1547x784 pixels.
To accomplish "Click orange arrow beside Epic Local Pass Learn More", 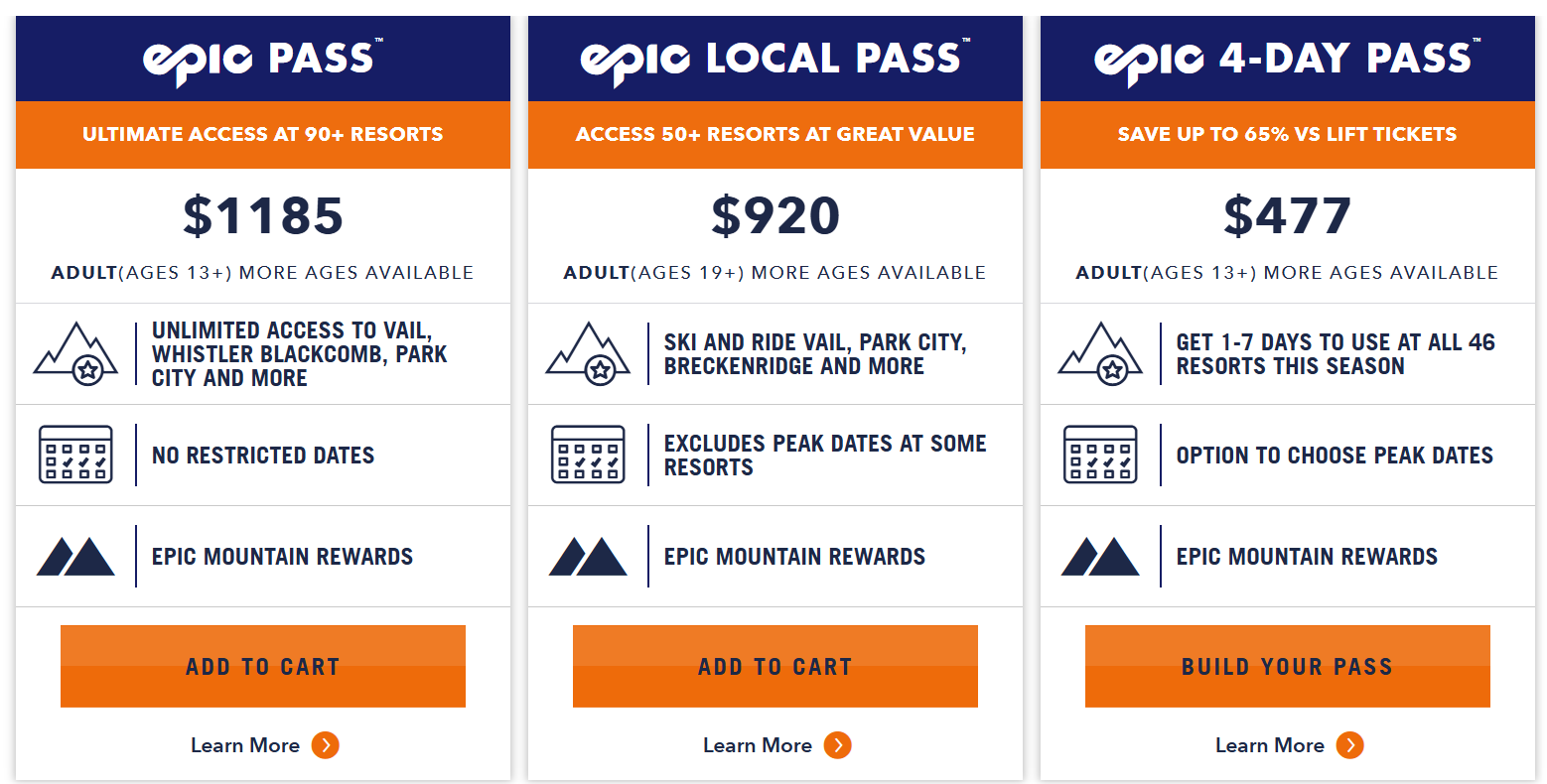I will point(838,745).
